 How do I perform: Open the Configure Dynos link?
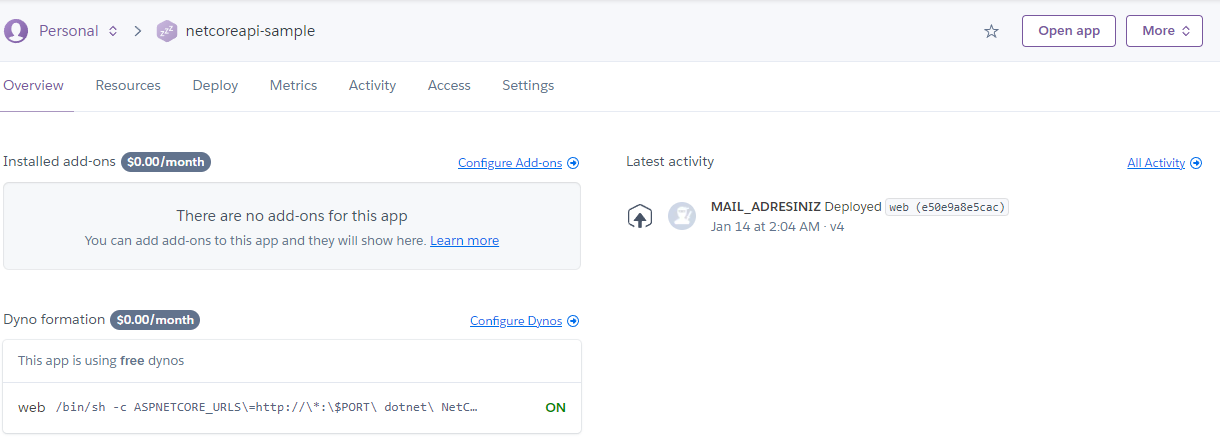(516, 321)
